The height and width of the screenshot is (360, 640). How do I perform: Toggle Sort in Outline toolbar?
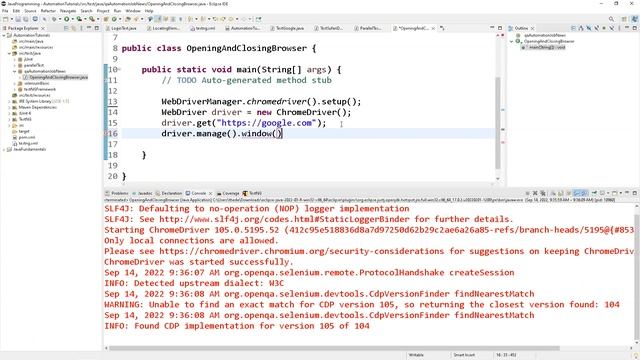581,28
